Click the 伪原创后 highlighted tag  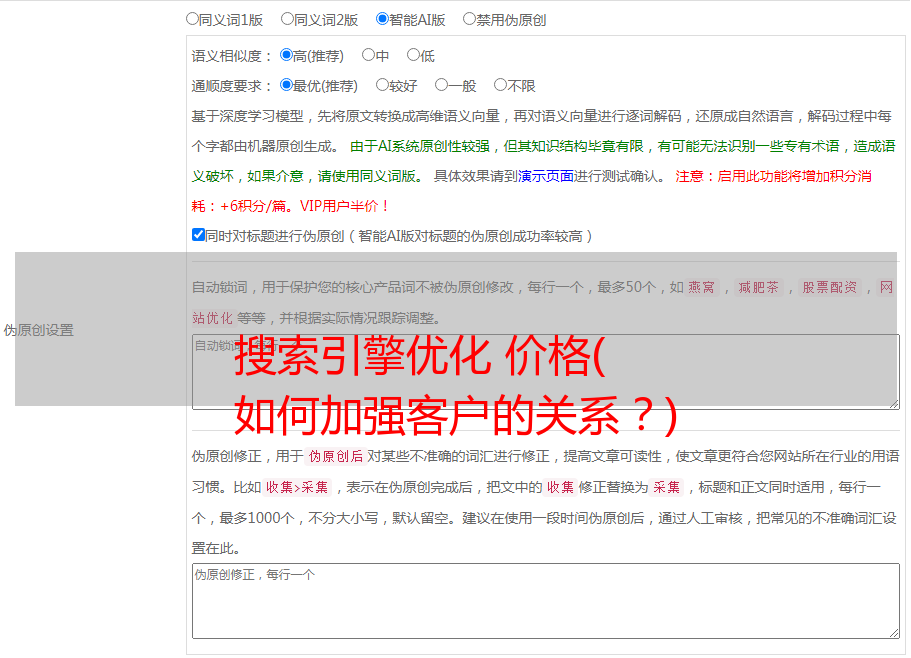[x=336, y=456]
